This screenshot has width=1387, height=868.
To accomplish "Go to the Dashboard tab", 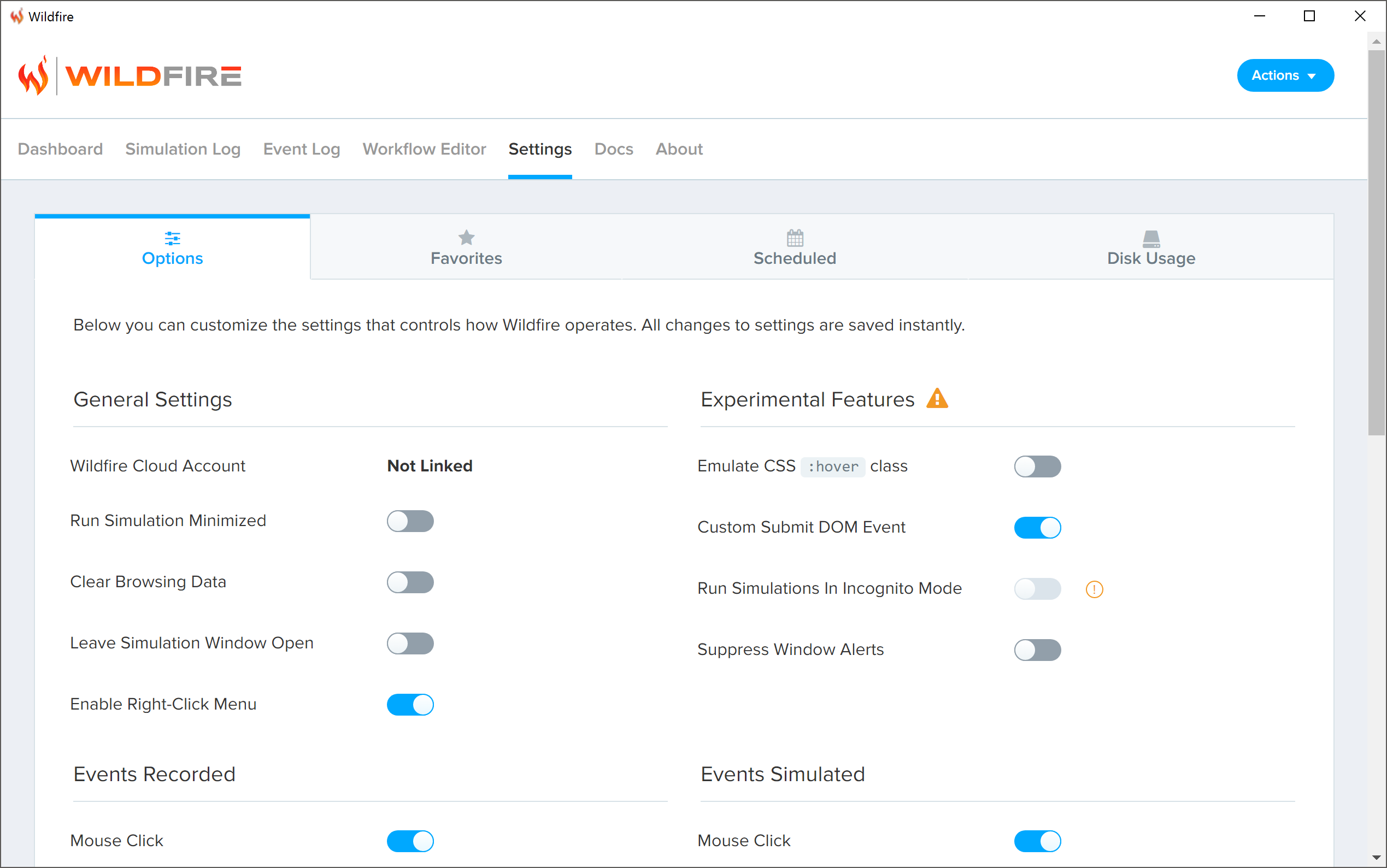I will pos(60,149).
